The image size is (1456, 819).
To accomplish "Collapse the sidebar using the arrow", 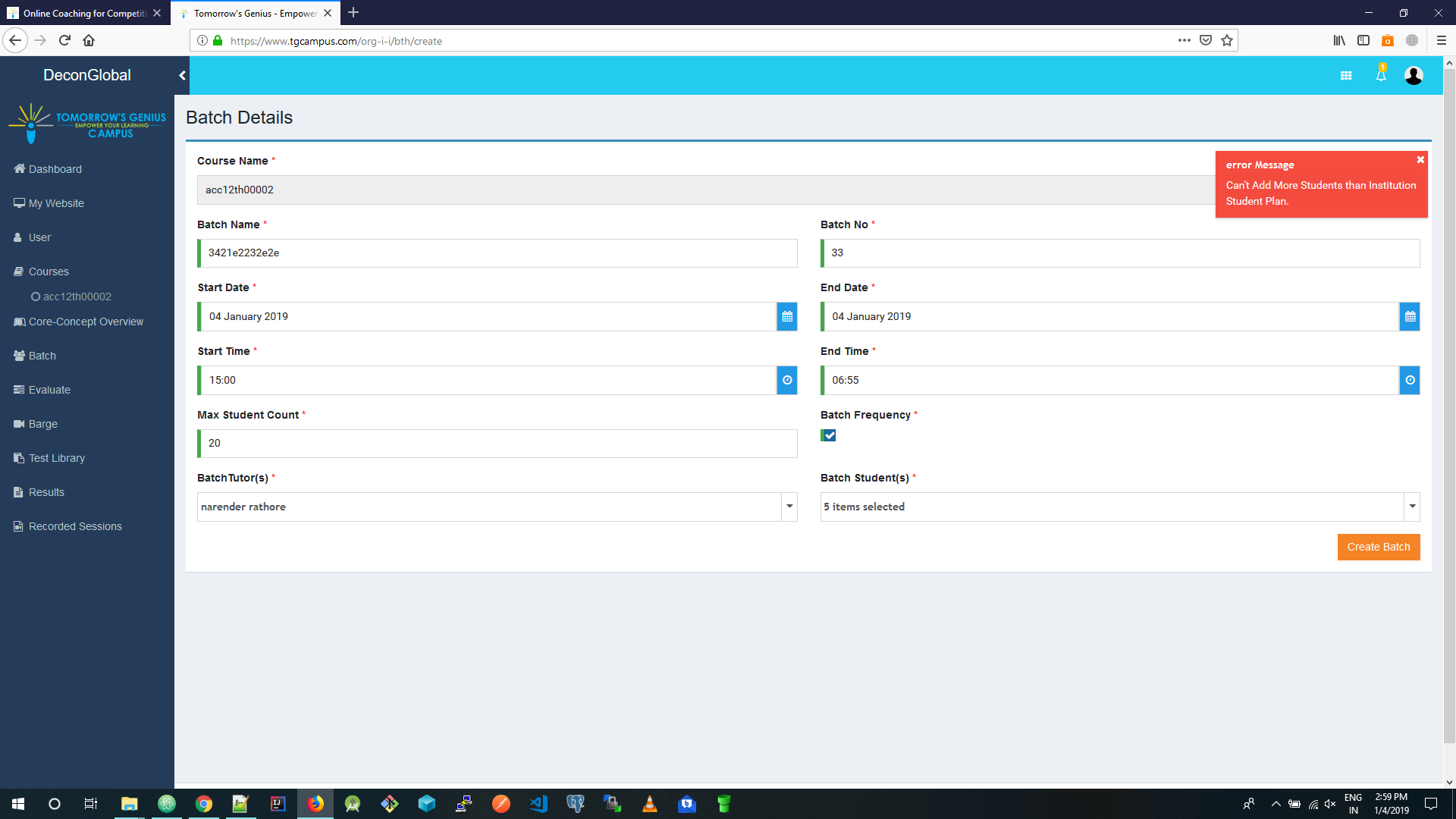I will pyautogui.click(x=182, y=75).
